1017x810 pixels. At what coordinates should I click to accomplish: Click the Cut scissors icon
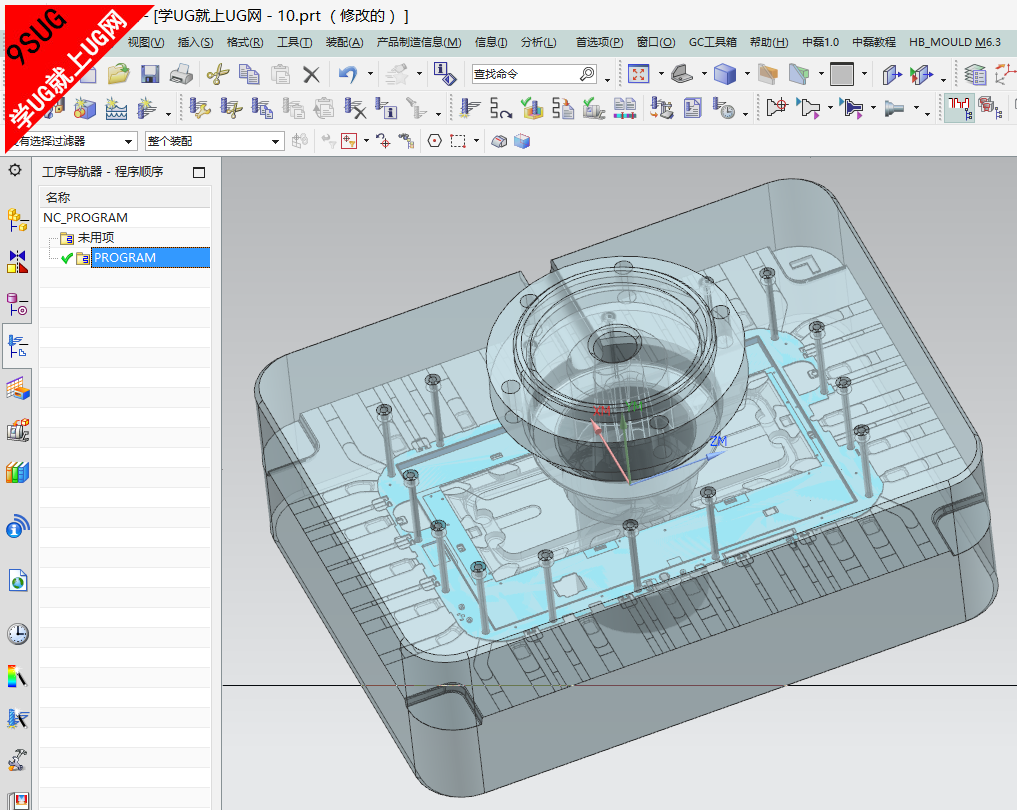[218, 74]
